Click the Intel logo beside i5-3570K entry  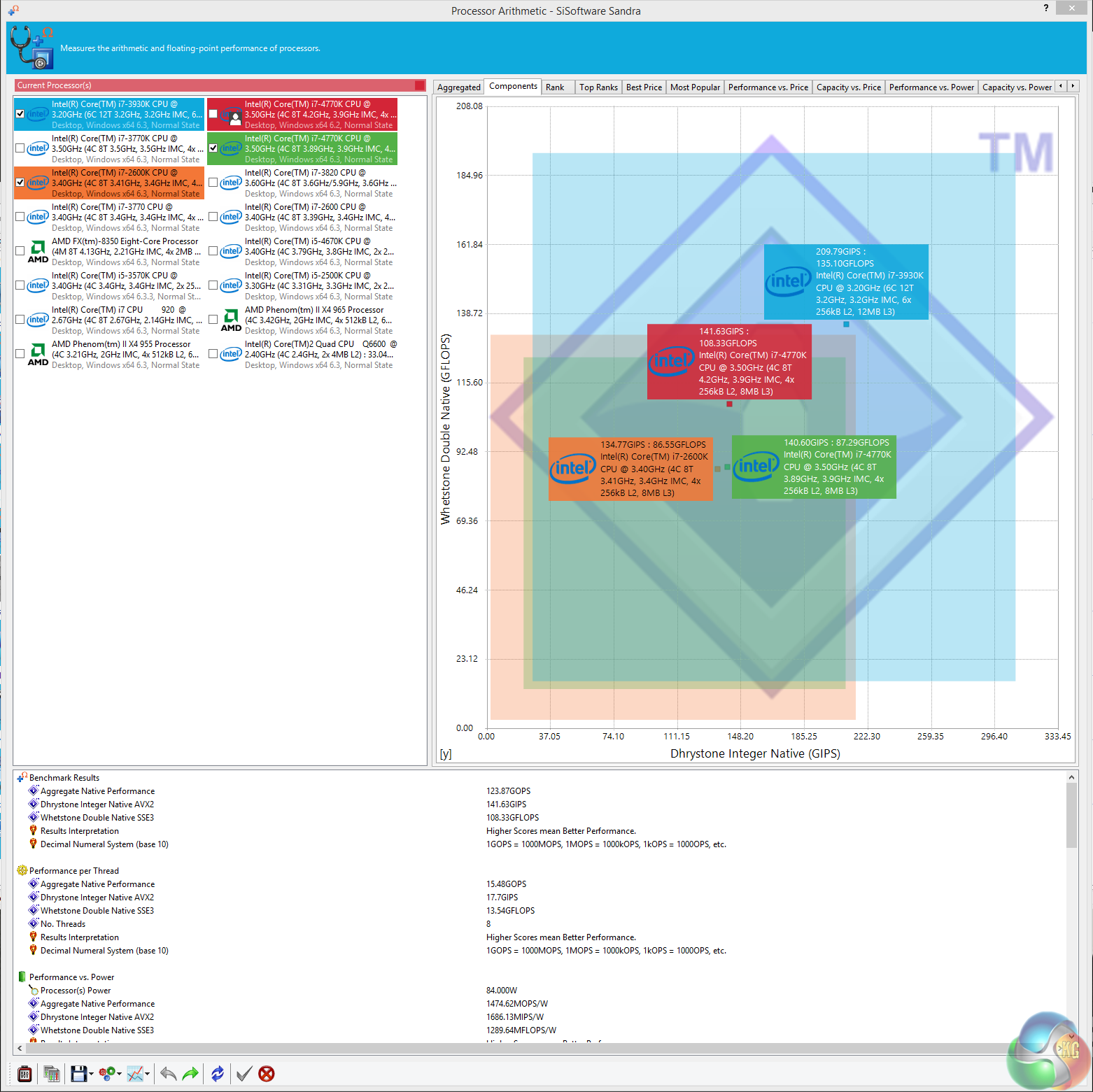(x=38, y=285)
